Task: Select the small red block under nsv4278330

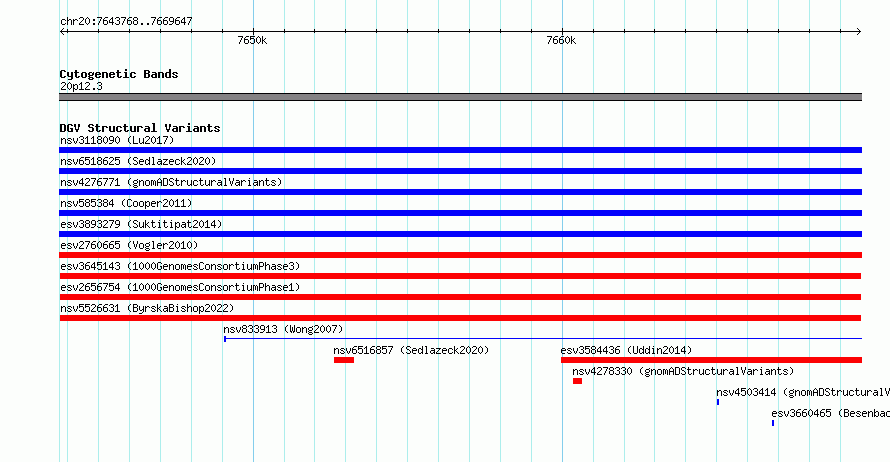Action: pyautogui.click(x=577, y=381)
